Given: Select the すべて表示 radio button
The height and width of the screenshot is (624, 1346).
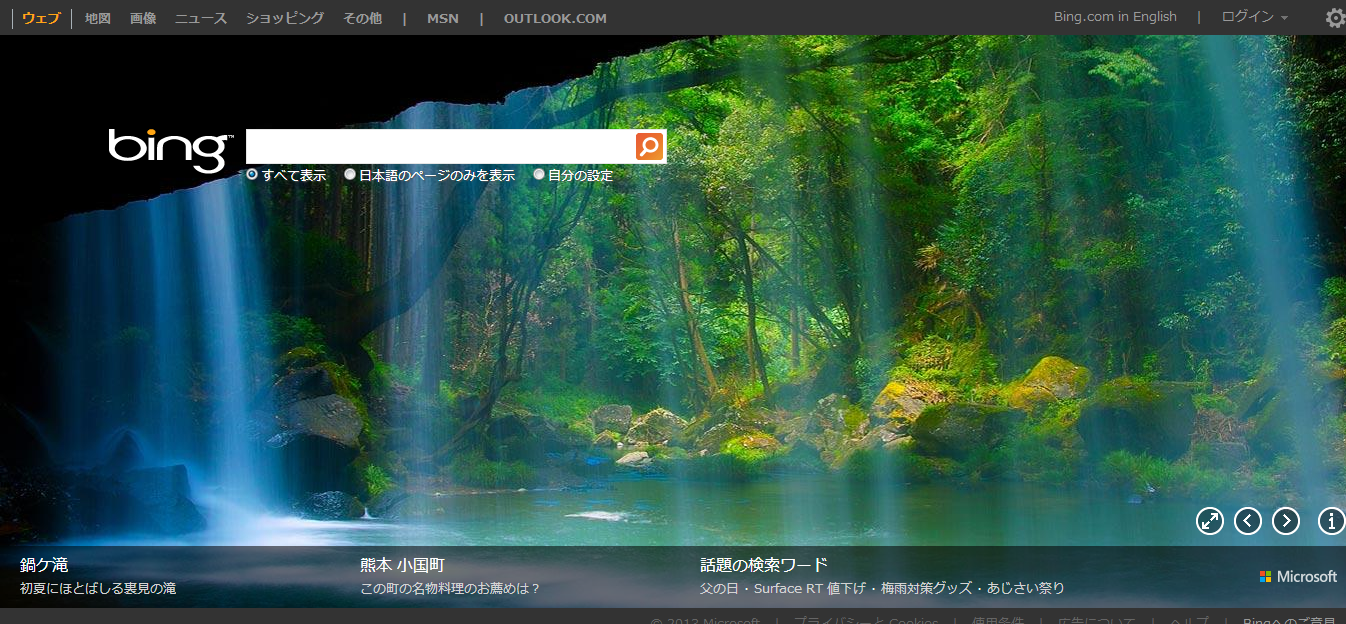Looking at the screenshot, I should (x=252, y=175).
